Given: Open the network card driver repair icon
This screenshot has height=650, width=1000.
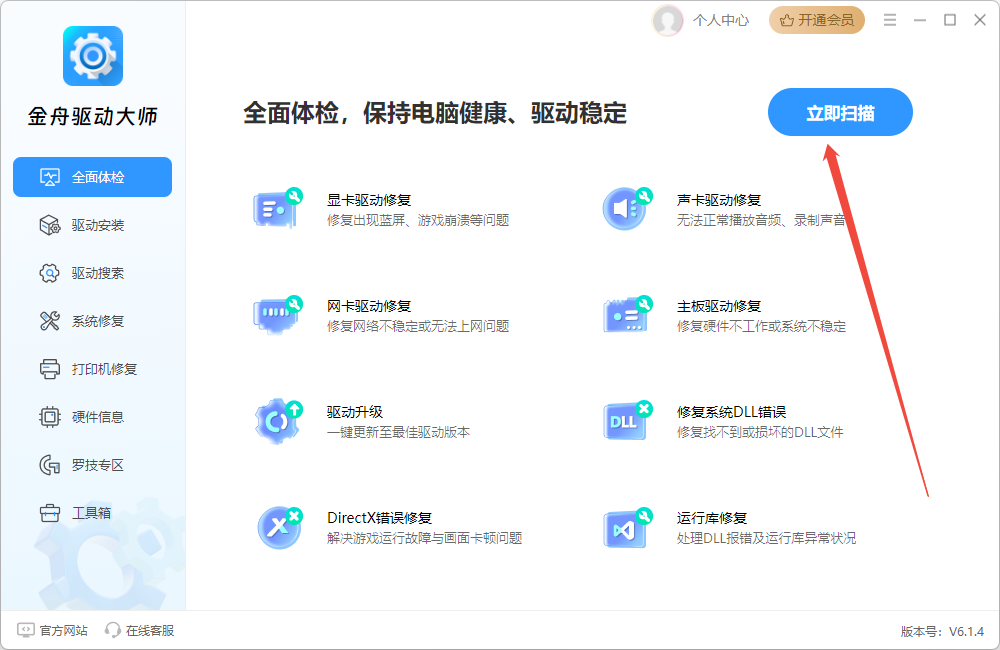Looking at the screenshot, I should coord(276,315).
